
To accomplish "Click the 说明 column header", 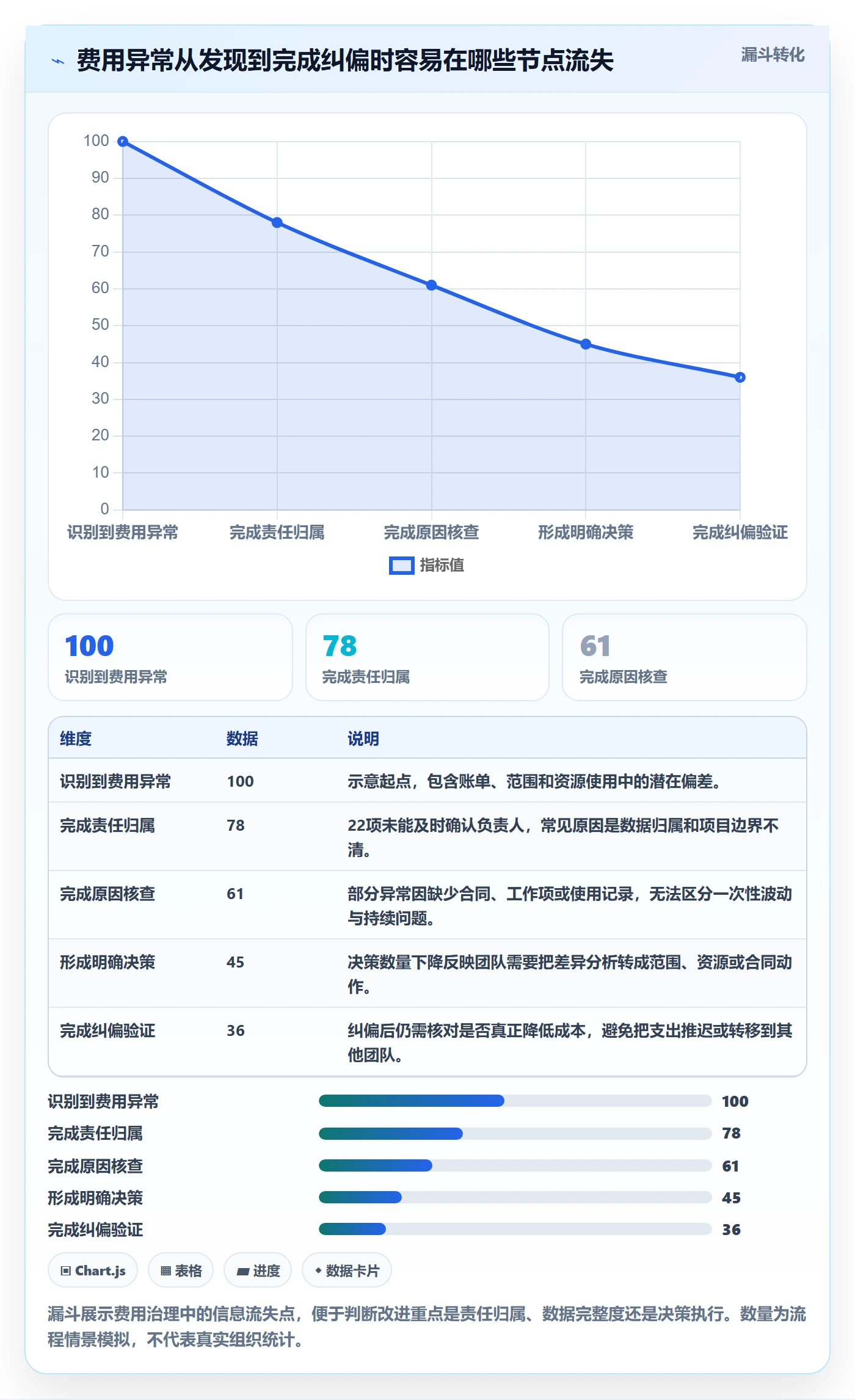I will [x=363, y=738].
